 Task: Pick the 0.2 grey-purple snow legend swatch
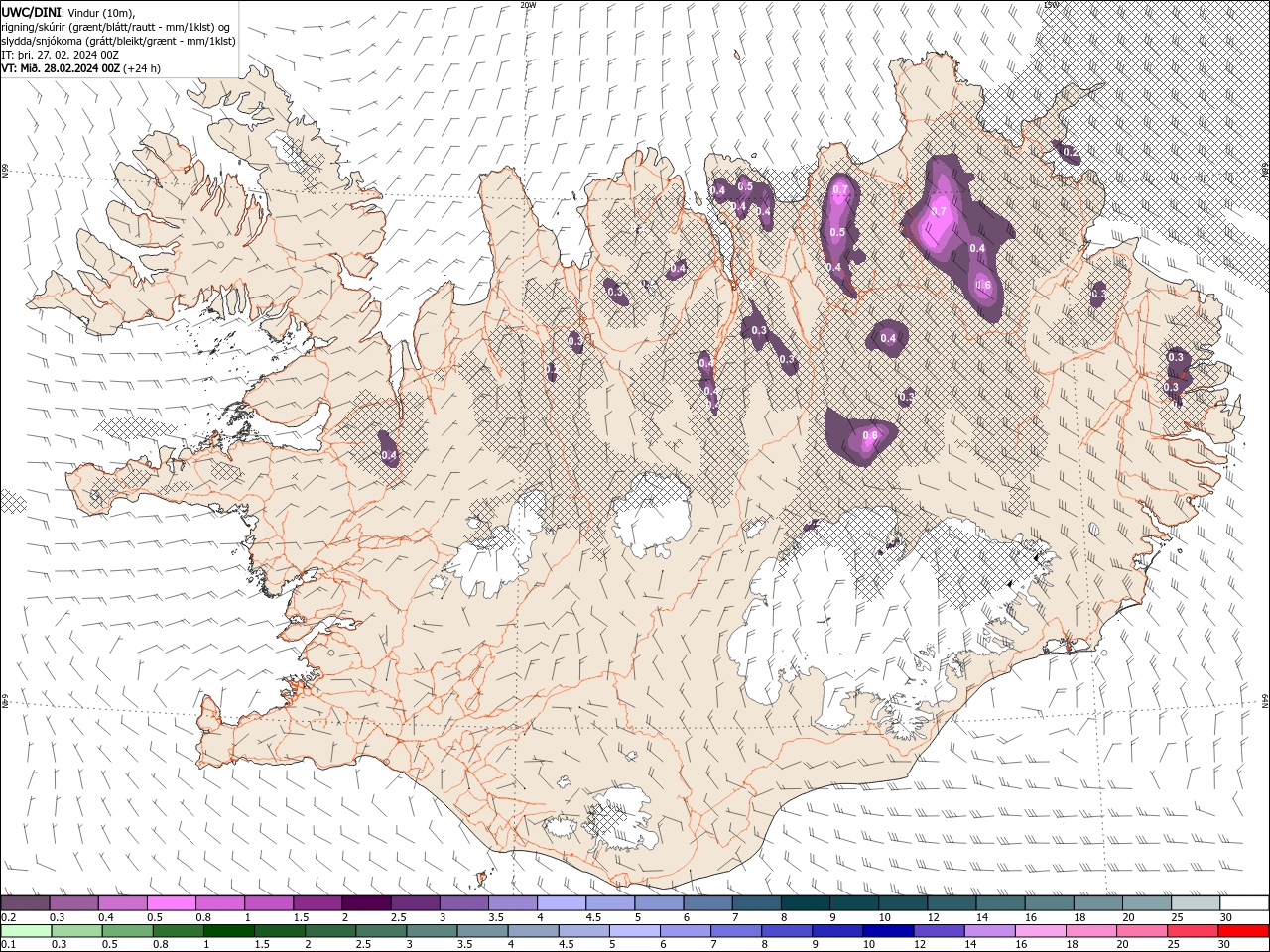click(25, 903)
